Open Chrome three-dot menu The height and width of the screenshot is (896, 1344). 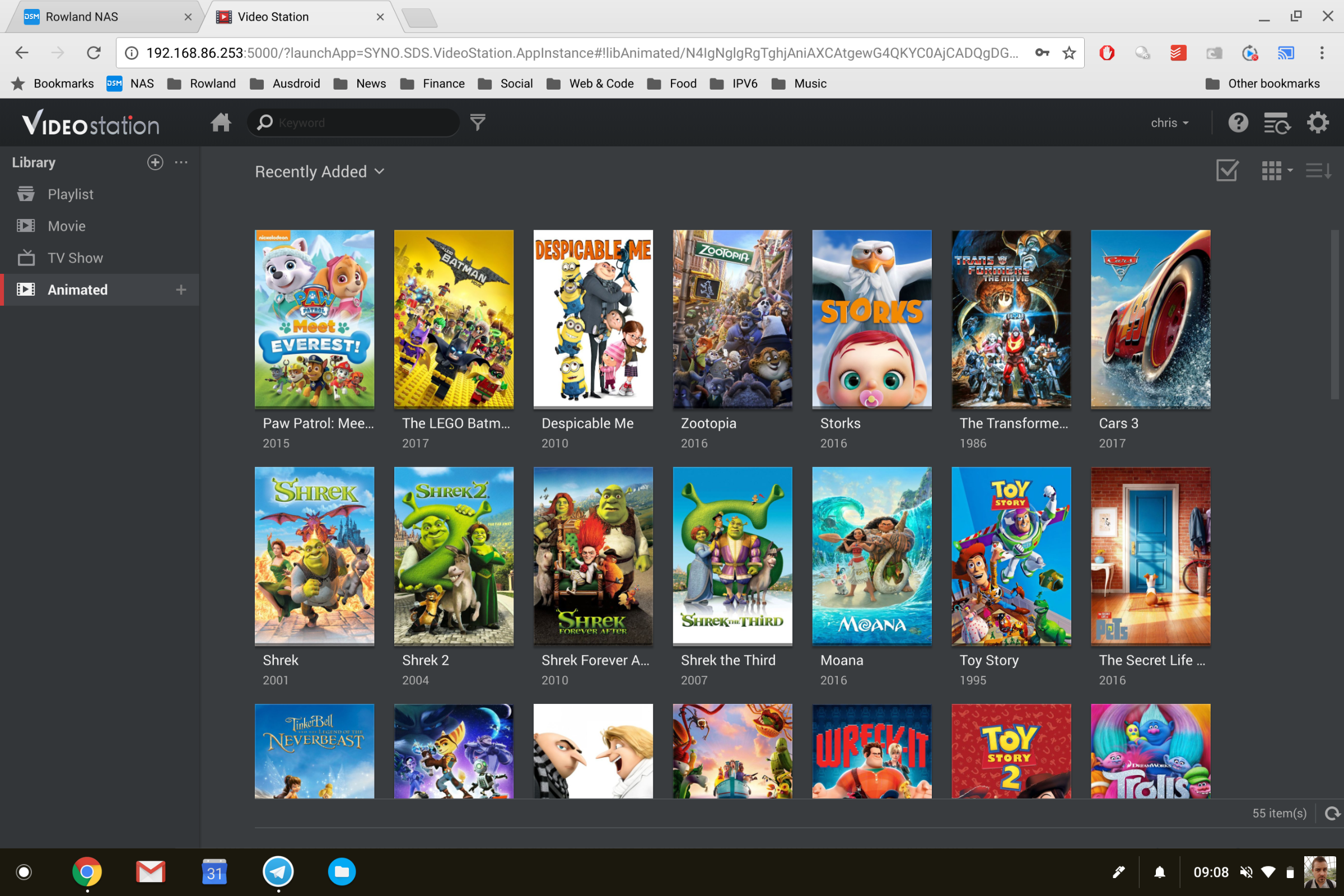[x=1322, y=53]
